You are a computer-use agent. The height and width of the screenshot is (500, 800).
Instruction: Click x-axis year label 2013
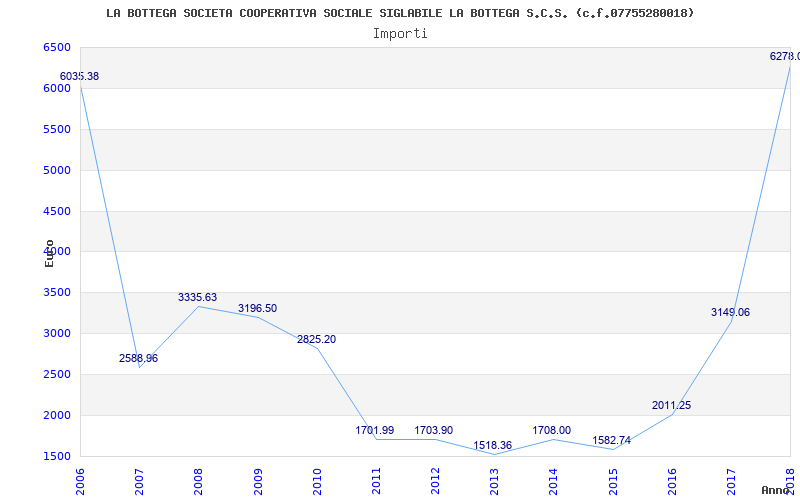coord(494,481)
